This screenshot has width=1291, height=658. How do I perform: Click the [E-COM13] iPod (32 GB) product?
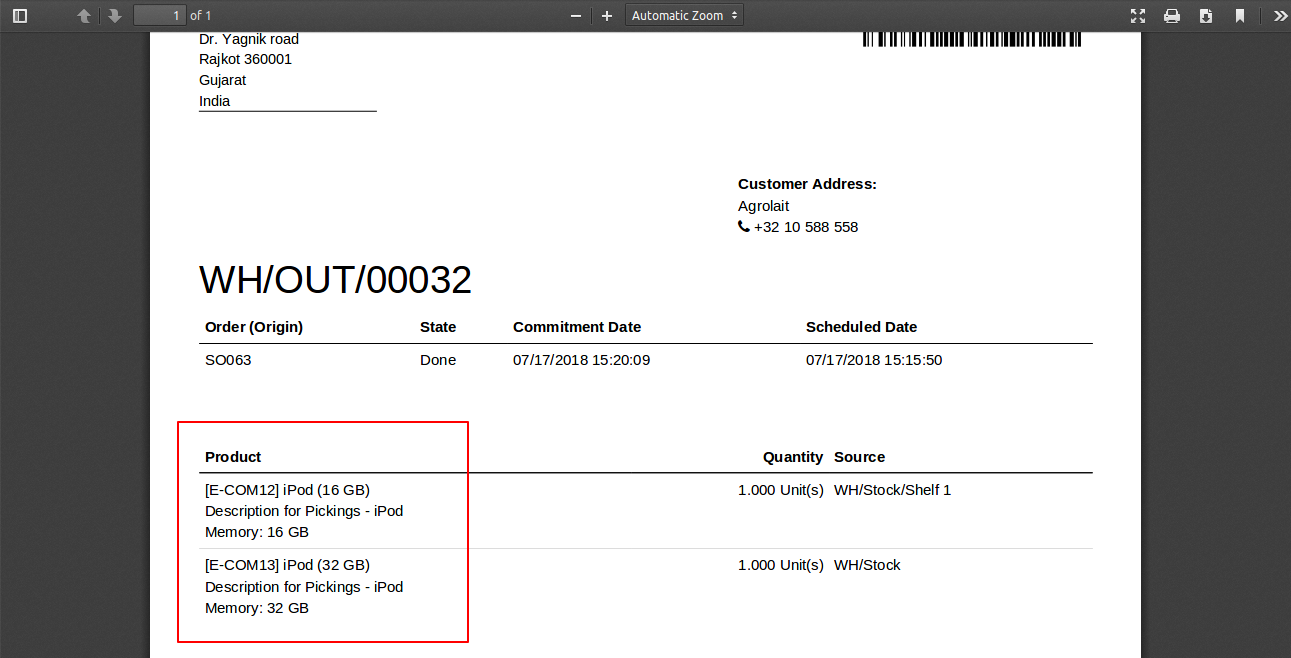tap(288, 565)
